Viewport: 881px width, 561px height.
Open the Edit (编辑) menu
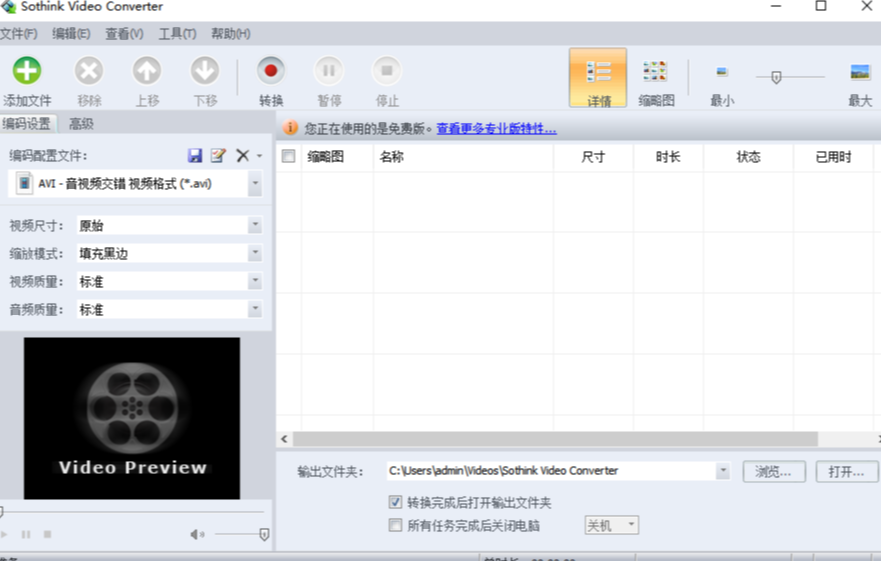pyautogui.click(x=71, y=34)
